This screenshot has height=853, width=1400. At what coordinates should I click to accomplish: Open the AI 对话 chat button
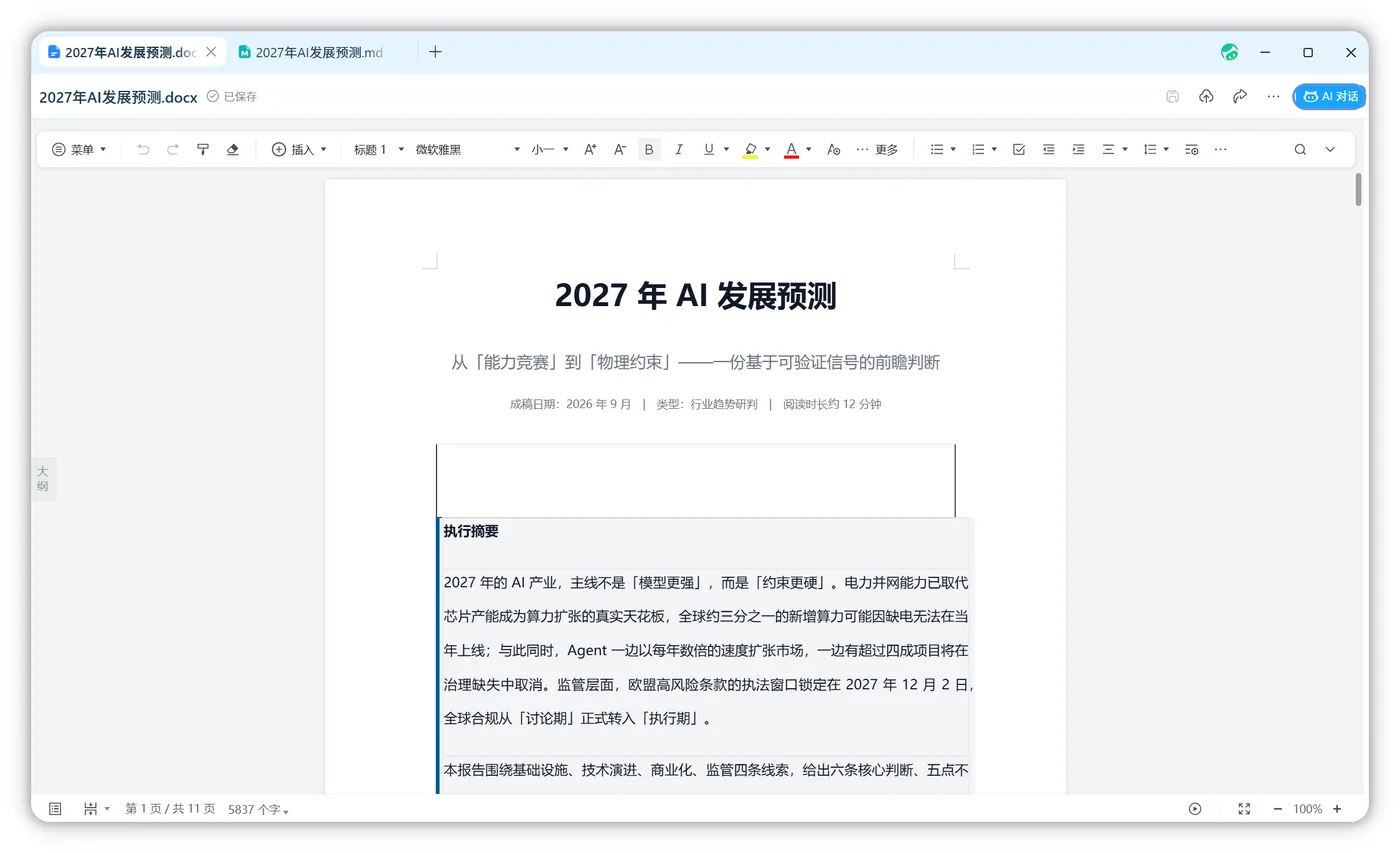point(1330,96)
